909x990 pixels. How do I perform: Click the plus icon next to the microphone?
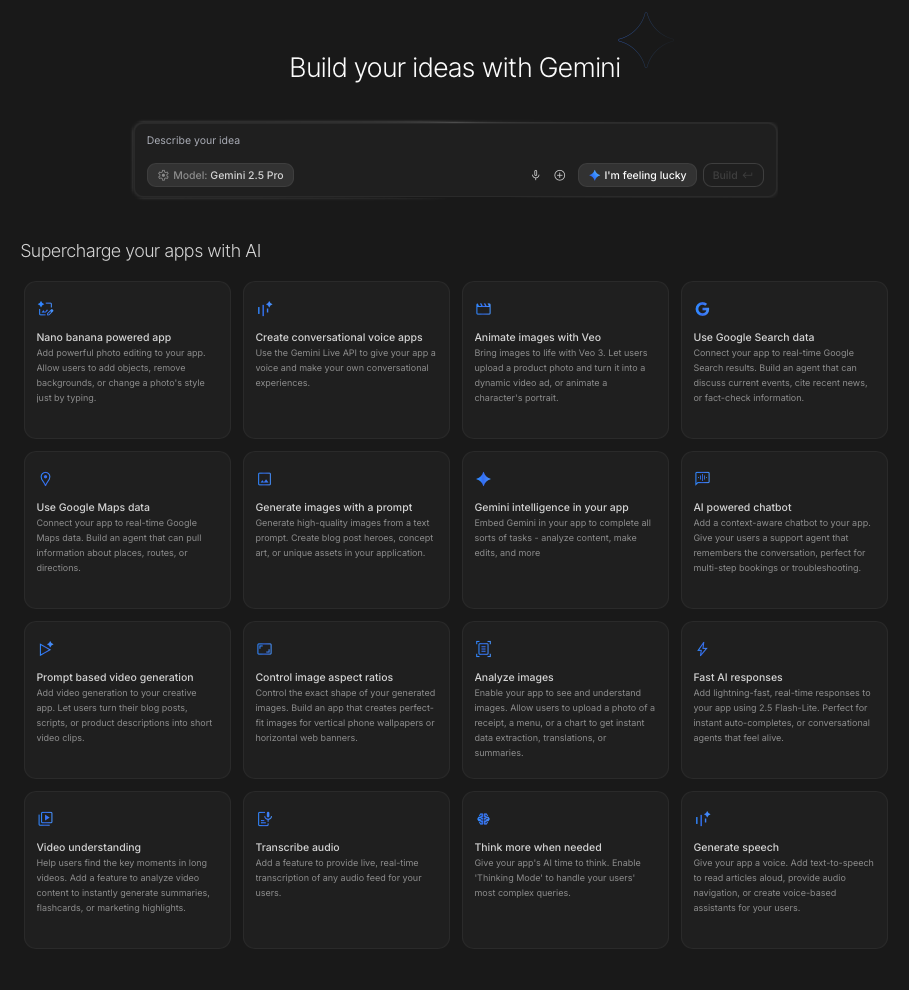coord(559,175)
